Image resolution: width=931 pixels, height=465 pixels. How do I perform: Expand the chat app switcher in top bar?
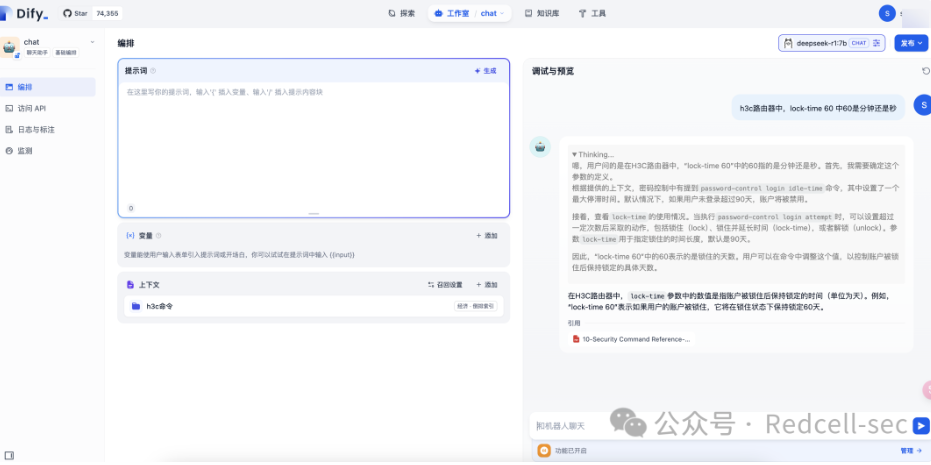point(493,13)
